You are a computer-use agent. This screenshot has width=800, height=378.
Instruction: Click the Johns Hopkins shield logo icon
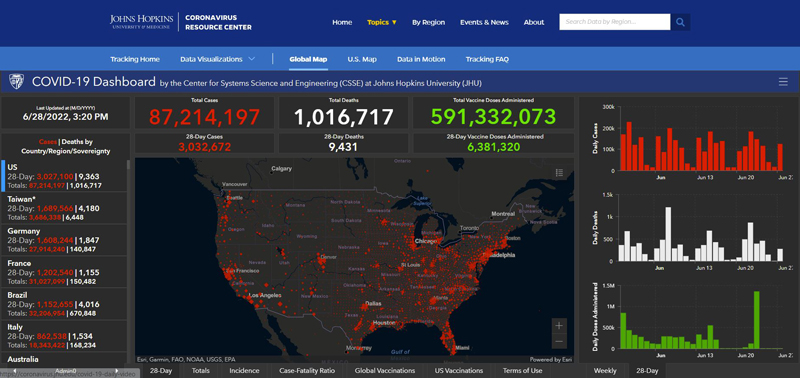click(16, 82)
